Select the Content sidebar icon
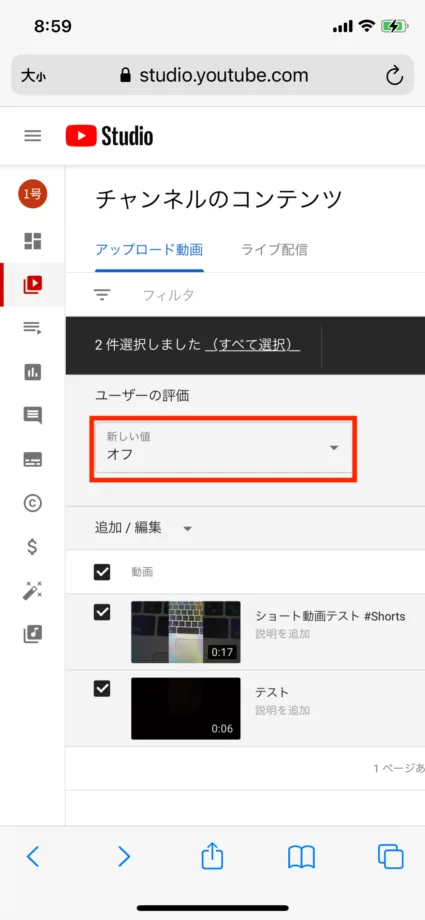Image resolution: width=425 pixels, height=920 pixels. [x=32, y=285]
